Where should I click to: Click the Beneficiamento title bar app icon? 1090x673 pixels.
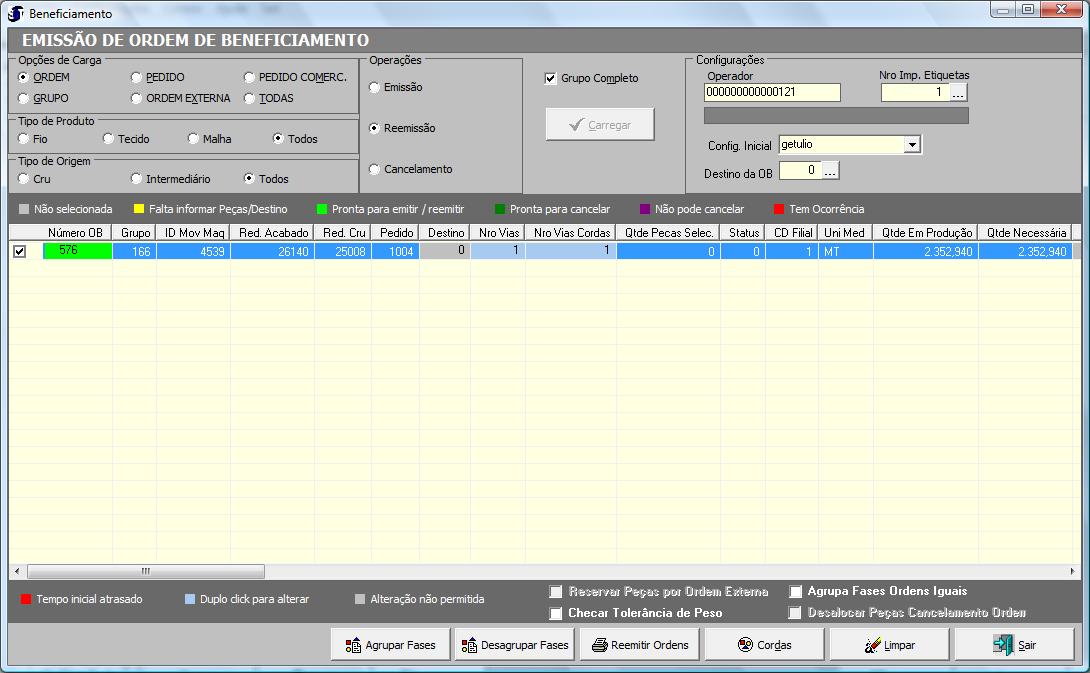16,14
